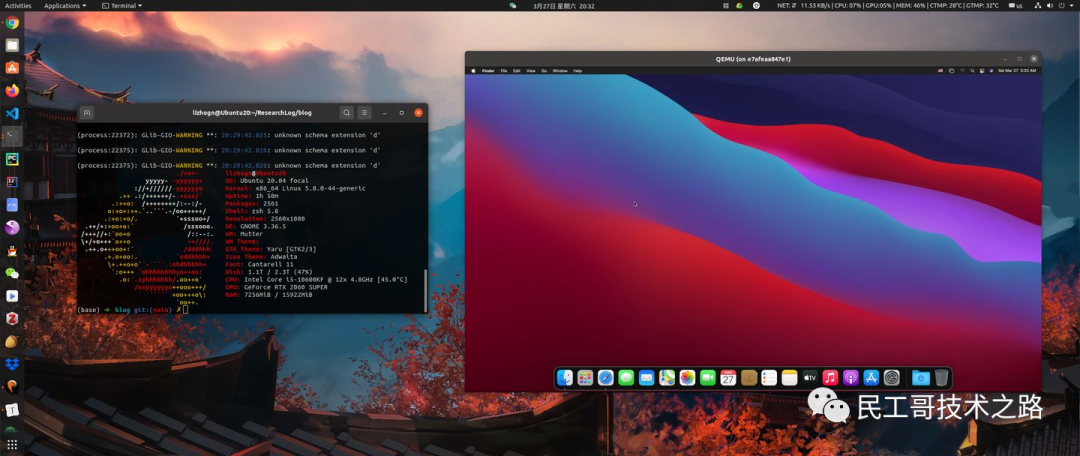1080x456 pixels.
Task: Open Visual Studio Code from the dock
Action: click(x=12, y=114)
